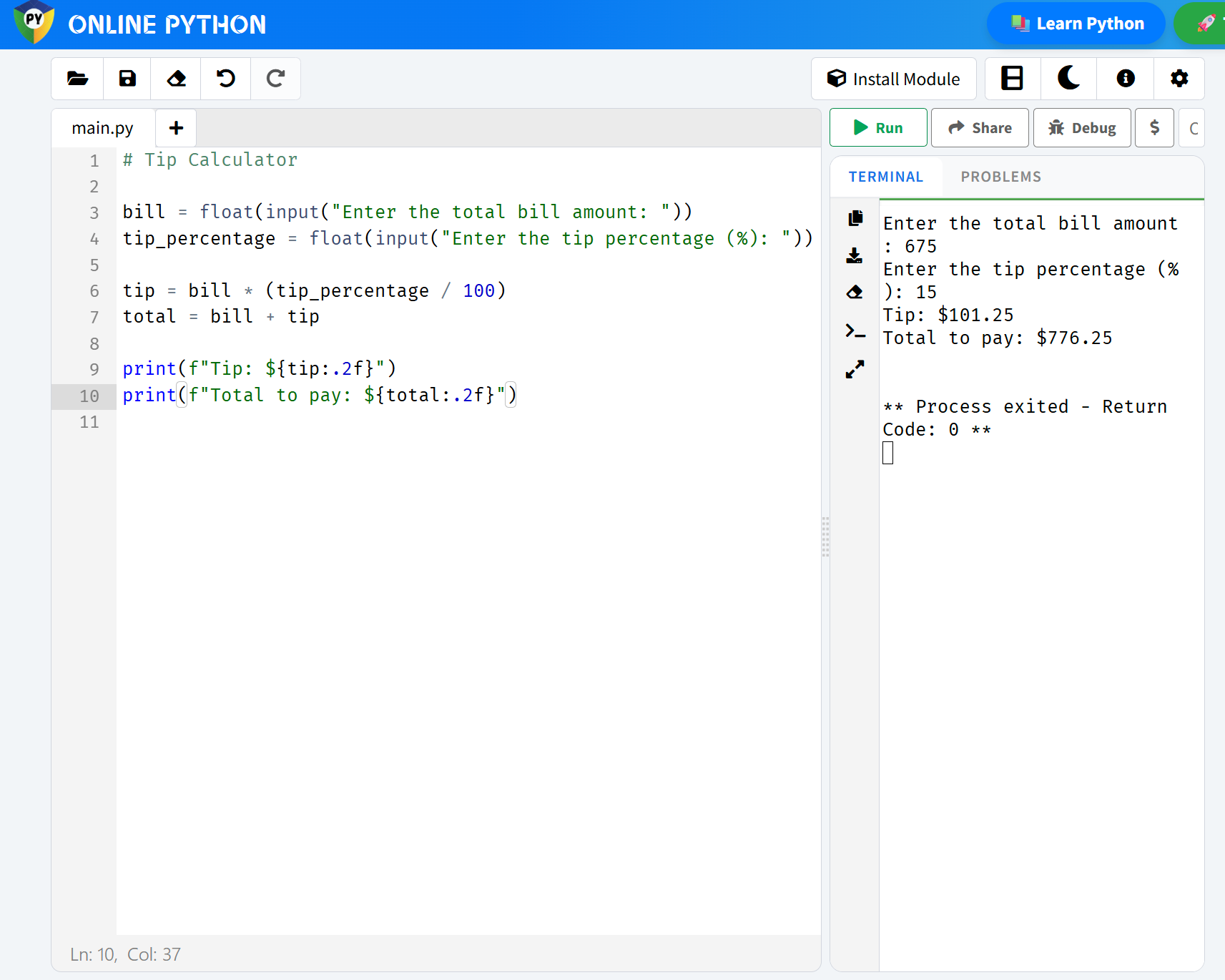Undo the last edit

[226, 79]
